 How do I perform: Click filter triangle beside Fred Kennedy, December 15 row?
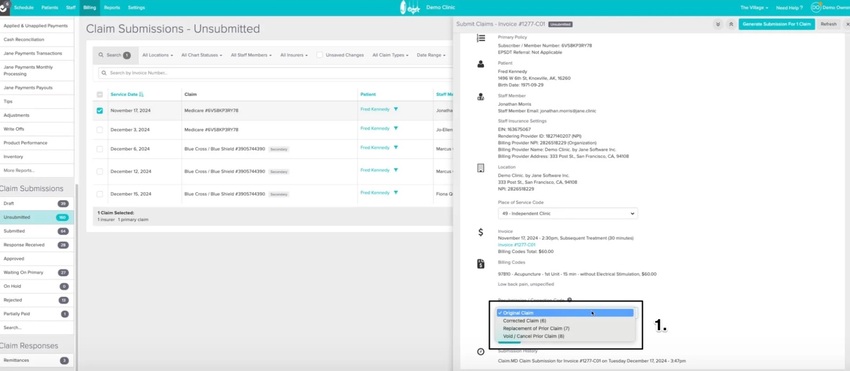coord(396,193)
